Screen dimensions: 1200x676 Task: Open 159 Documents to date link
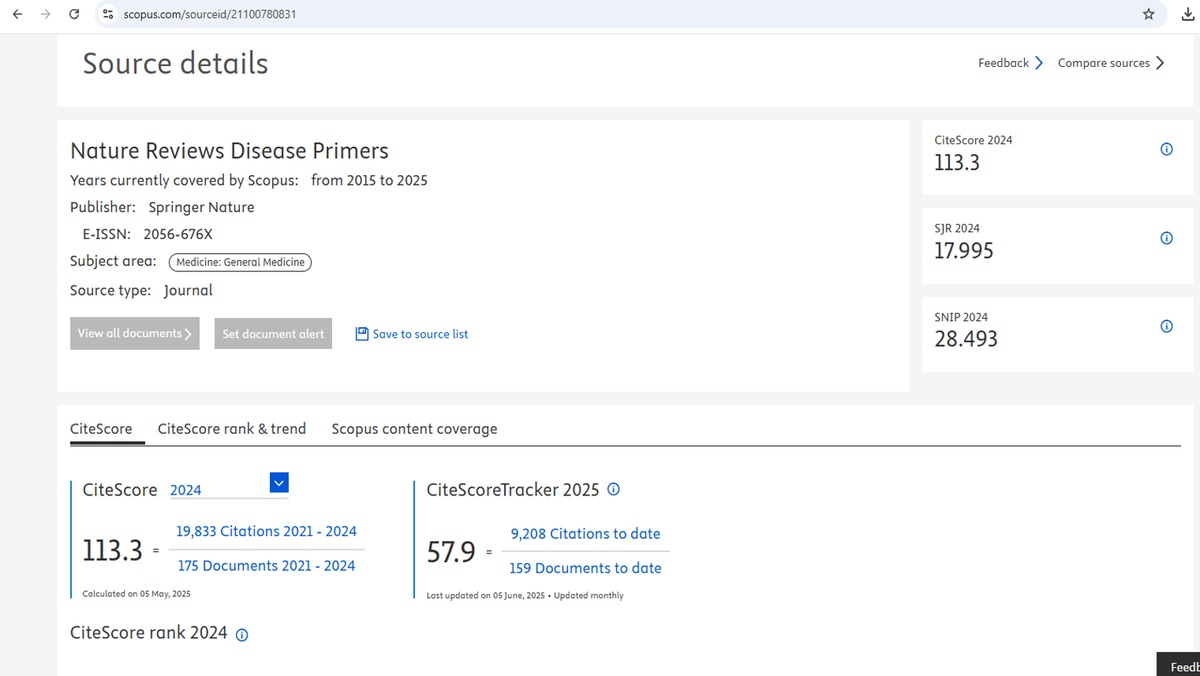(585, 568)
